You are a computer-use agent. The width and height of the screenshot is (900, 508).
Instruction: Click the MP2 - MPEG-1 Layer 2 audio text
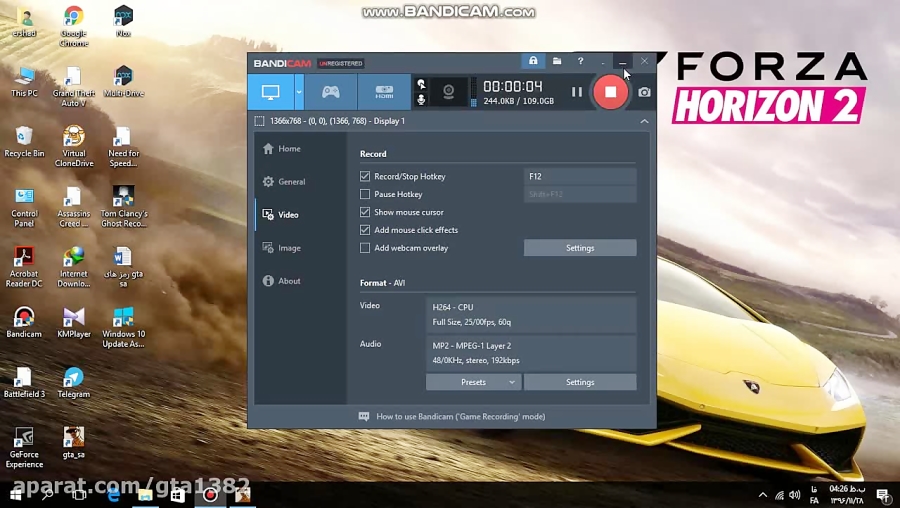click(472, 346)
